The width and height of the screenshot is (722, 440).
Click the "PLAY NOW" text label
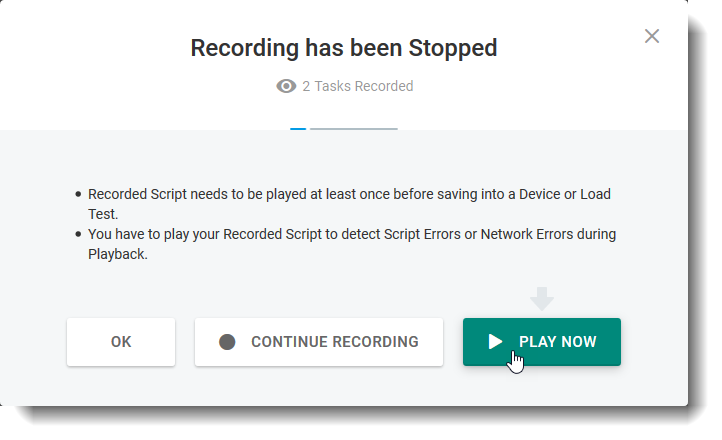[558, 342]
